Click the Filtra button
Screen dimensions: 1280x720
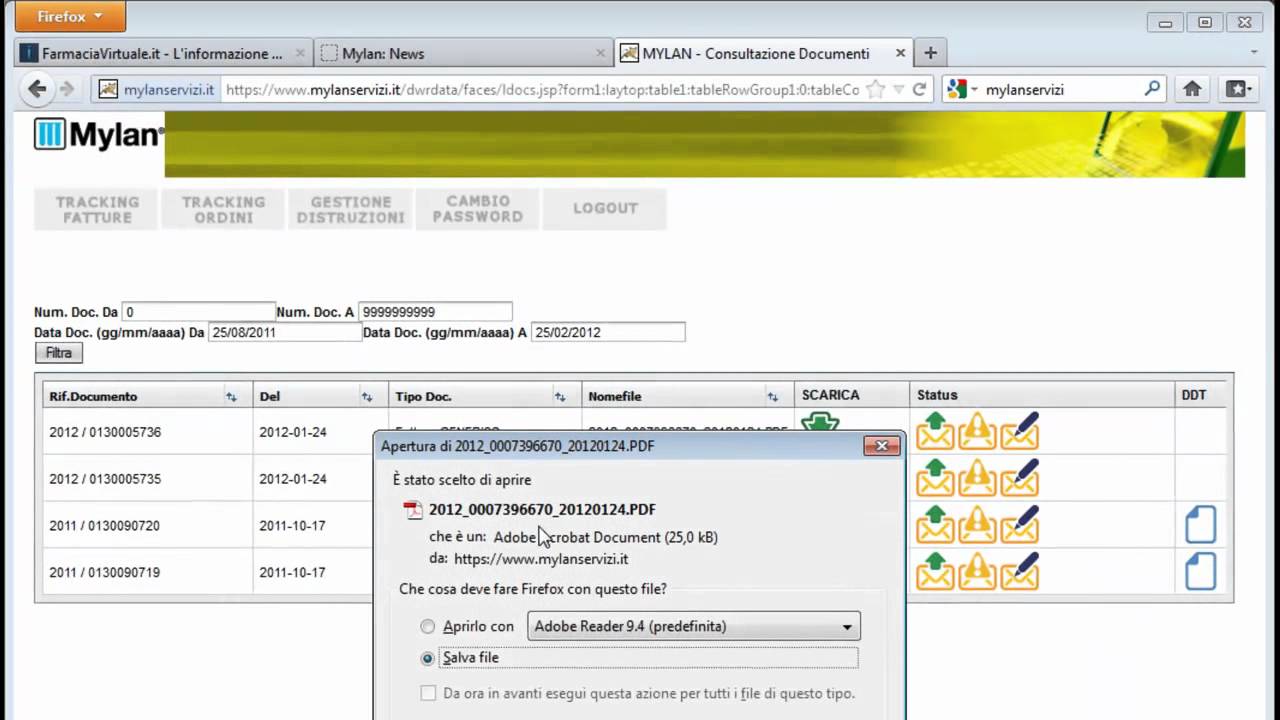tap(59, 353)
